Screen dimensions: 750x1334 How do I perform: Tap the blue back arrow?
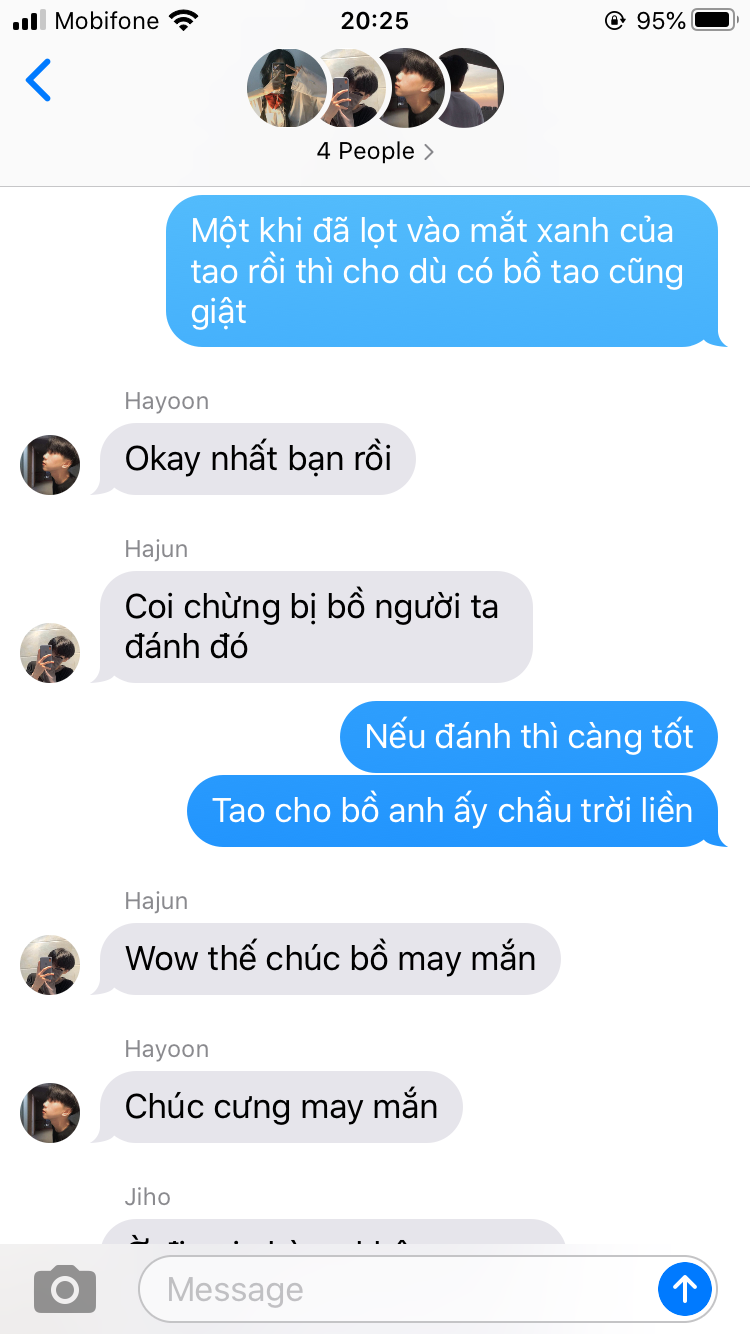pyautogui.click(x=38, y=80)
